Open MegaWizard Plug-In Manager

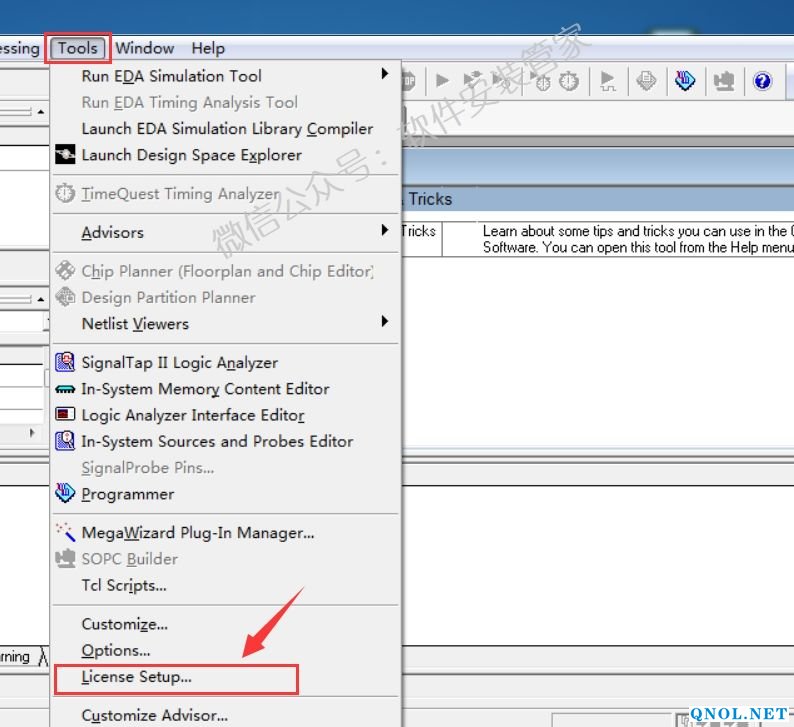198,533
